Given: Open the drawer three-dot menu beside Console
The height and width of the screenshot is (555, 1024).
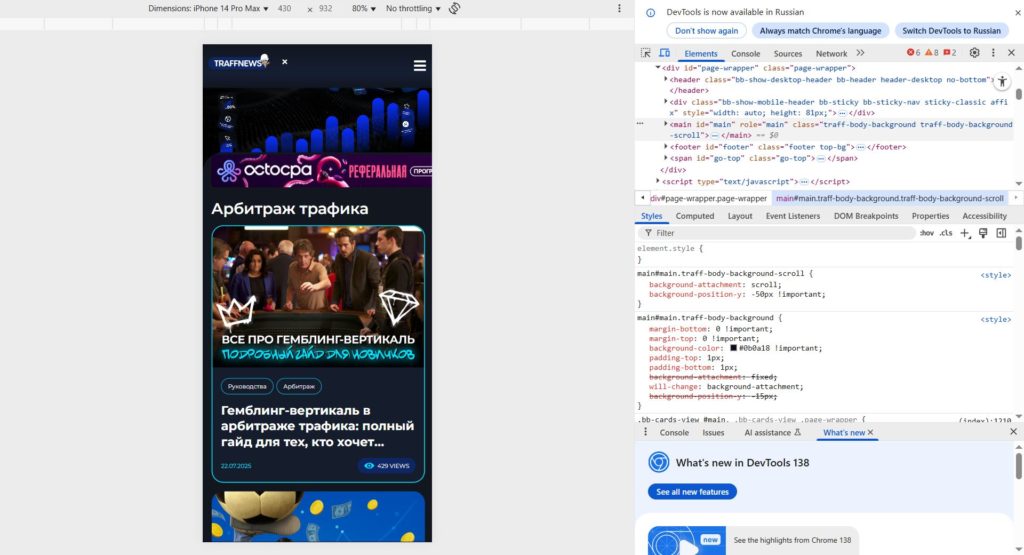Looking at the screenshot, I should (x=645, y=432).
